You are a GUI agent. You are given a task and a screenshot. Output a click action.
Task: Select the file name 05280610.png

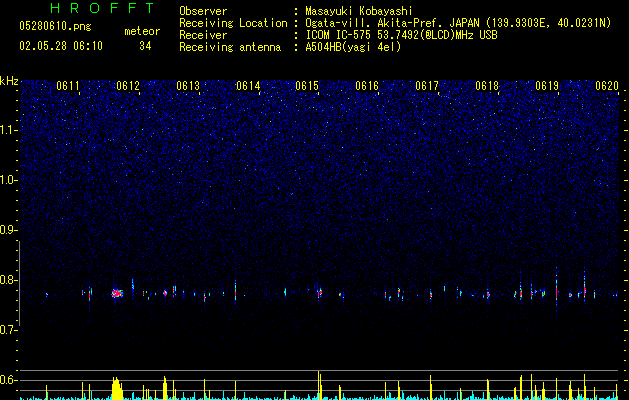pyautogui.click(x=55, y=26)
